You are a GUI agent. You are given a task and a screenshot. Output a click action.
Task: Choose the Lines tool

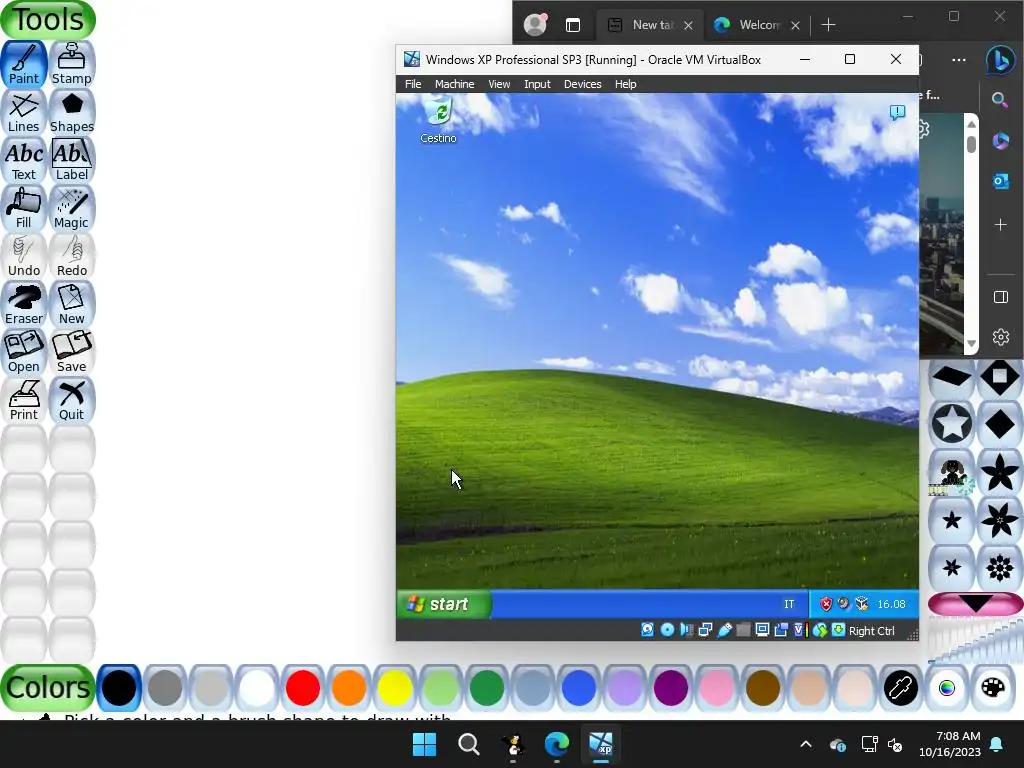pos(24,112)
